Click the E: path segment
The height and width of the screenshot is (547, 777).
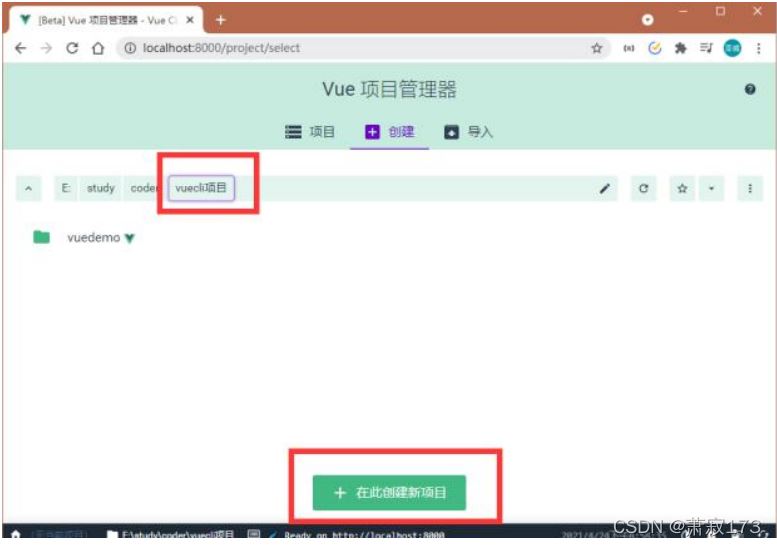pyautogui.click(x=65, y=188)
